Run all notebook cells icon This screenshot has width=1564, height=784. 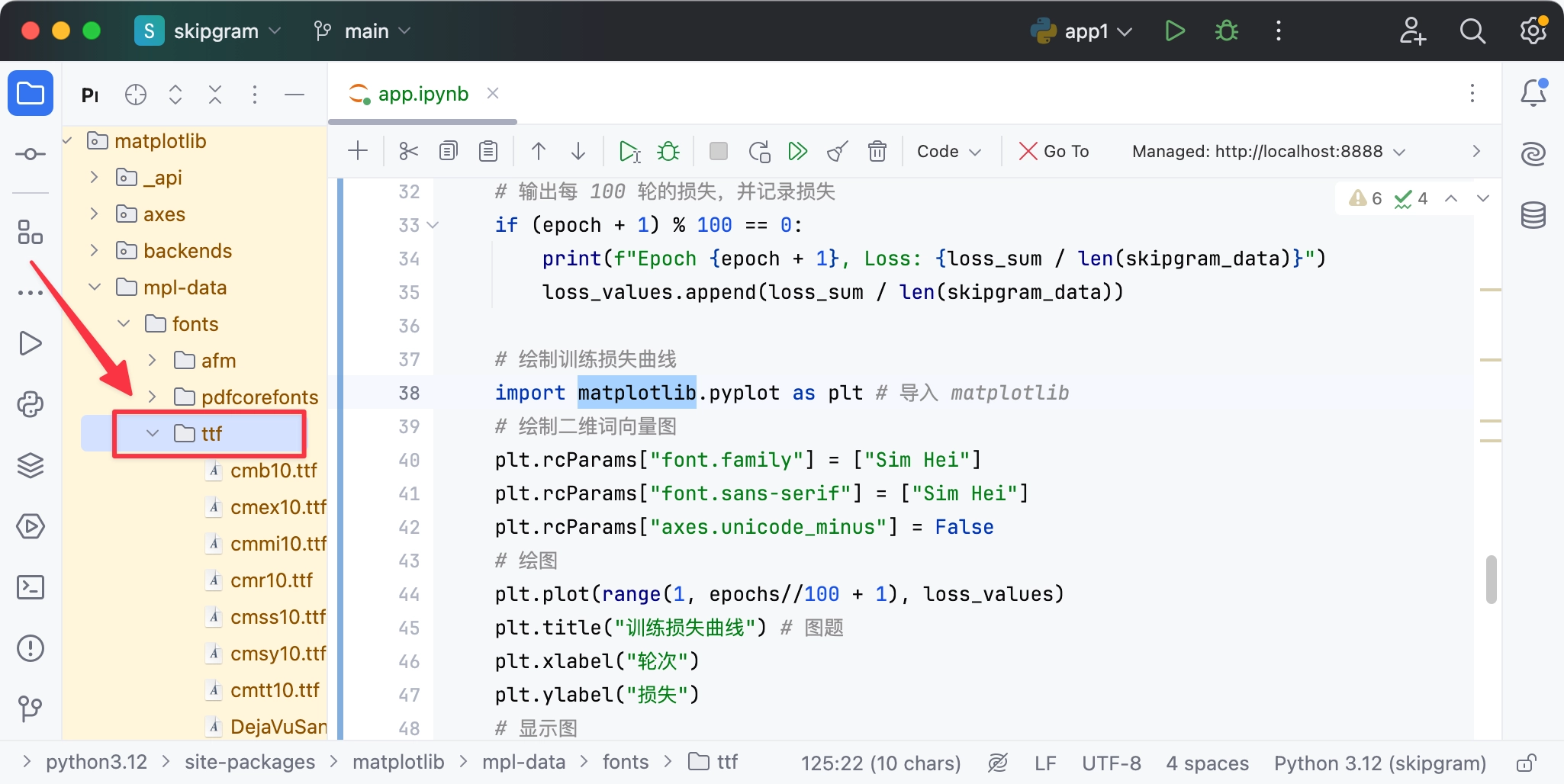click(x=798, y=151)
